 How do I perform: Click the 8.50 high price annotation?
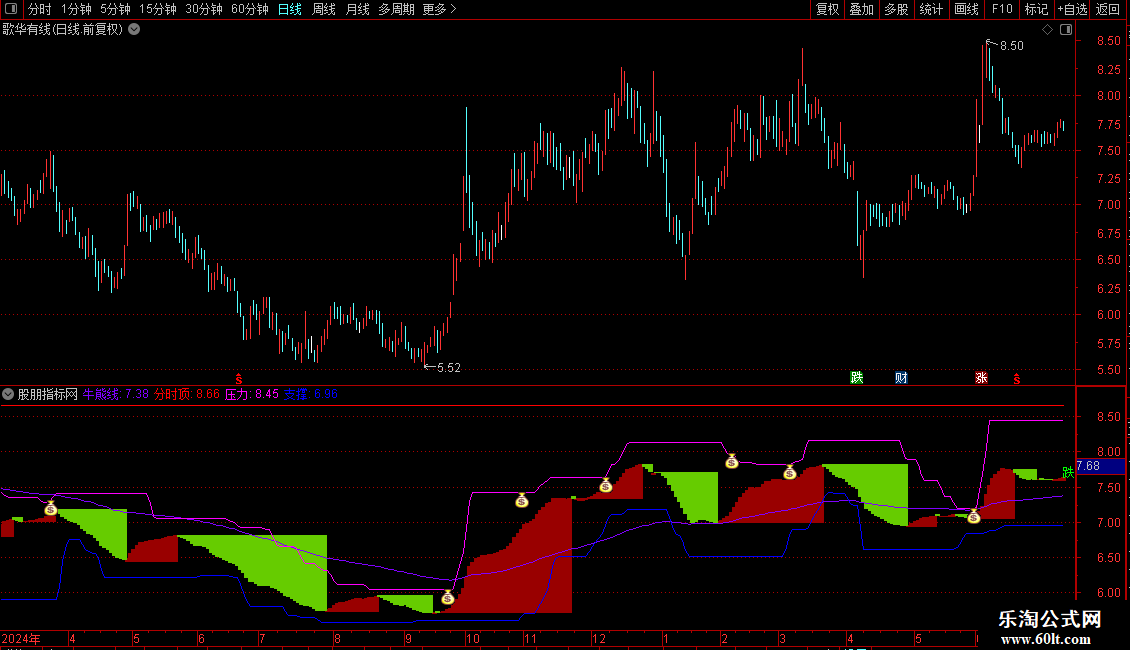click(x=1012, y=45)
